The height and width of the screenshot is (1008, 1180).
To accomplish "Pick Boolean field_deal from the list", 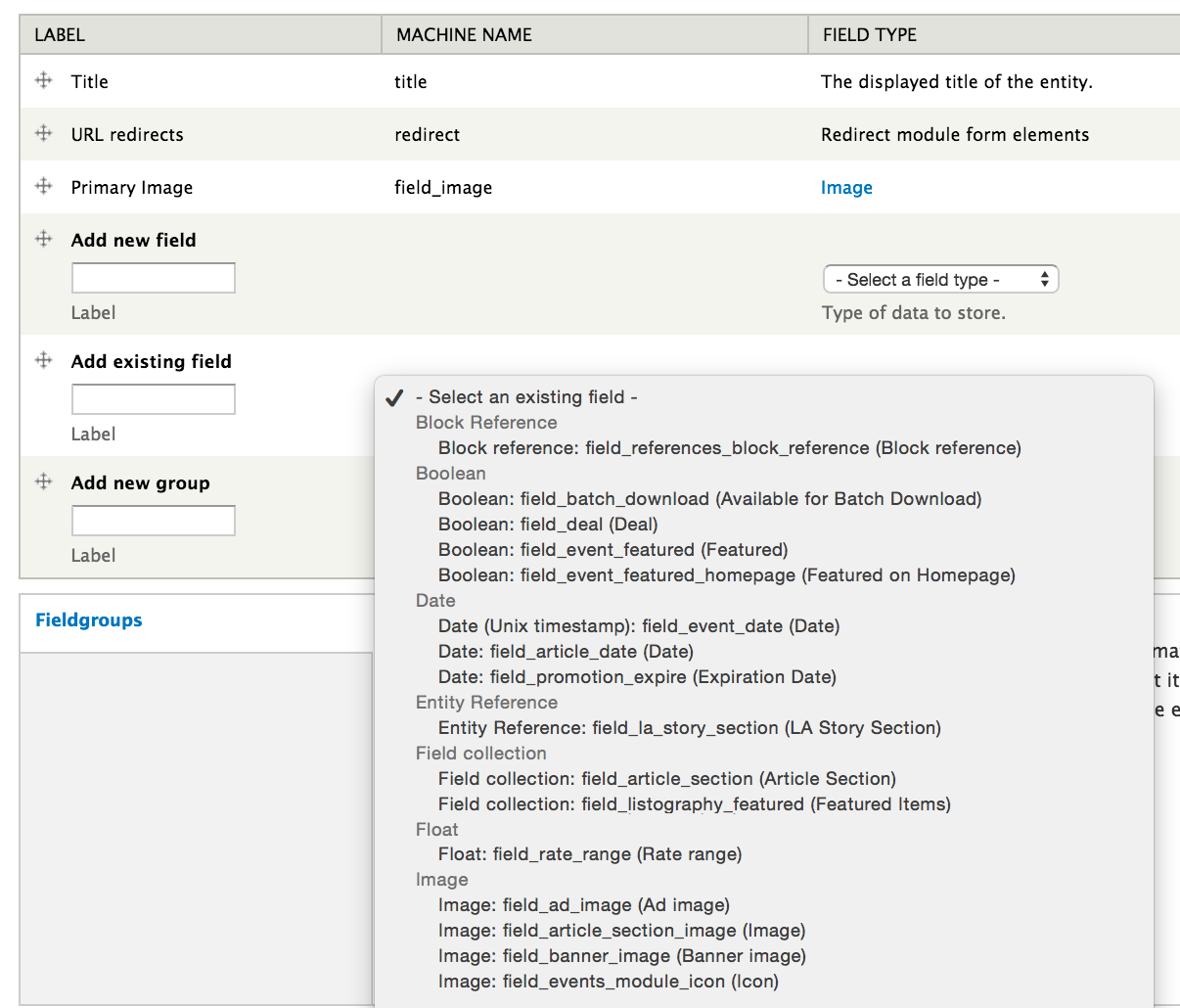I will [551, 525].
